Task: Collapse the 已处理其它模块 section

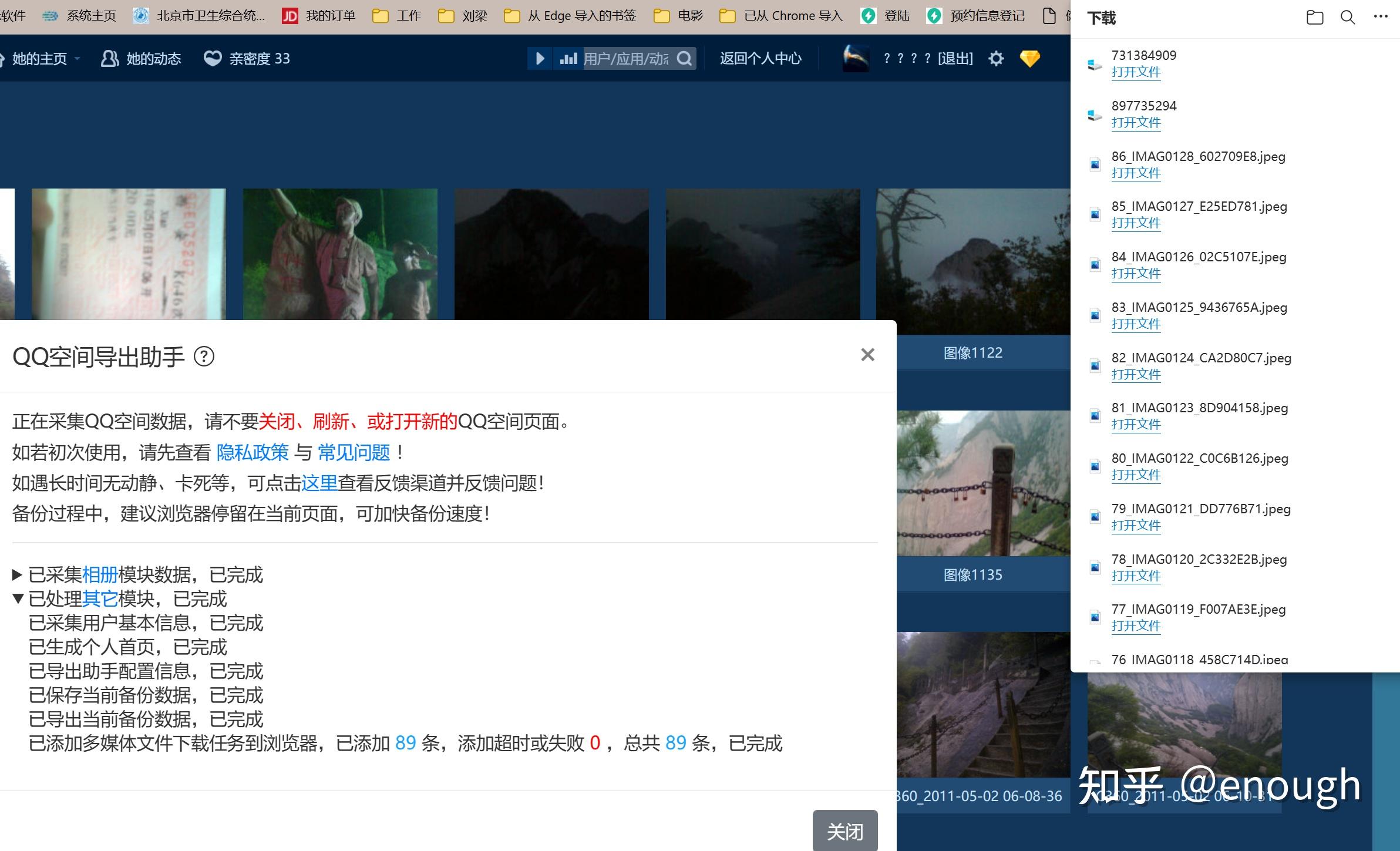Action: pos(18,598)
